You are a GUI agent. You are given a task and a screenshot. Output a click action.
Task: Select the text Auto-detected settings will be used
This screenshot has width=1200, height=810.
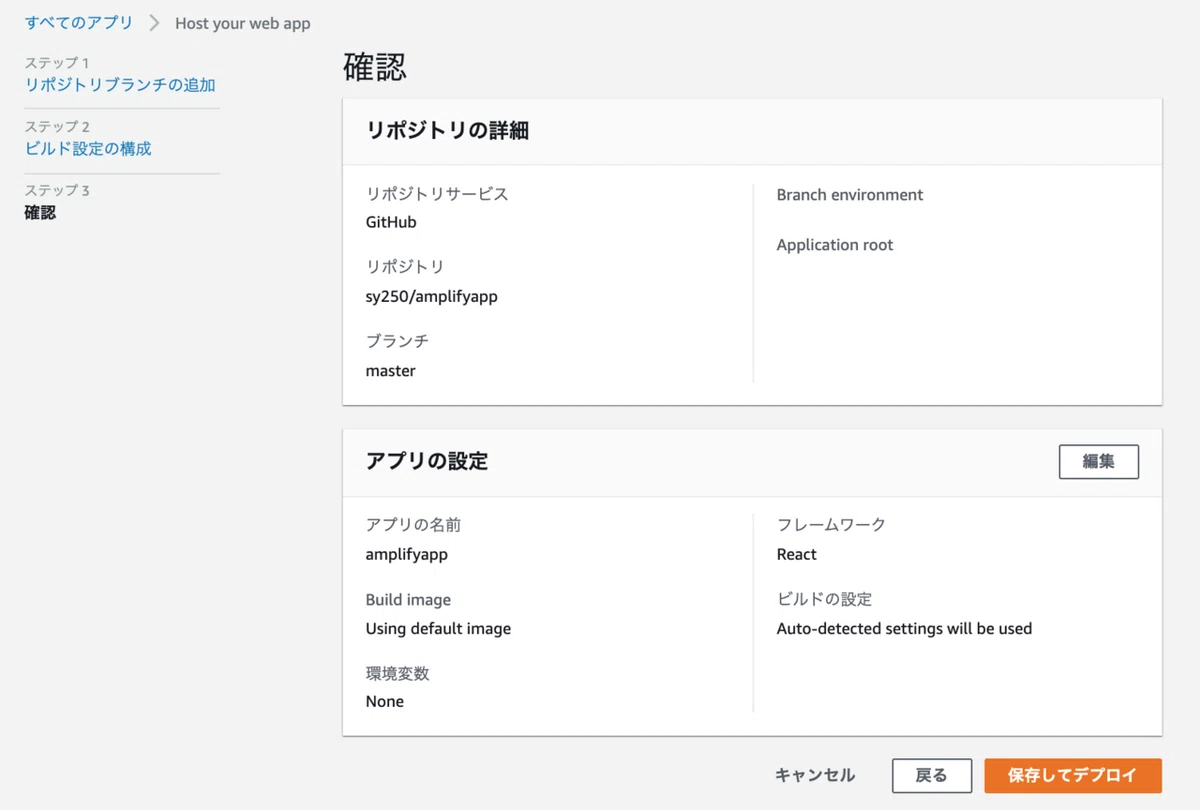904,629
